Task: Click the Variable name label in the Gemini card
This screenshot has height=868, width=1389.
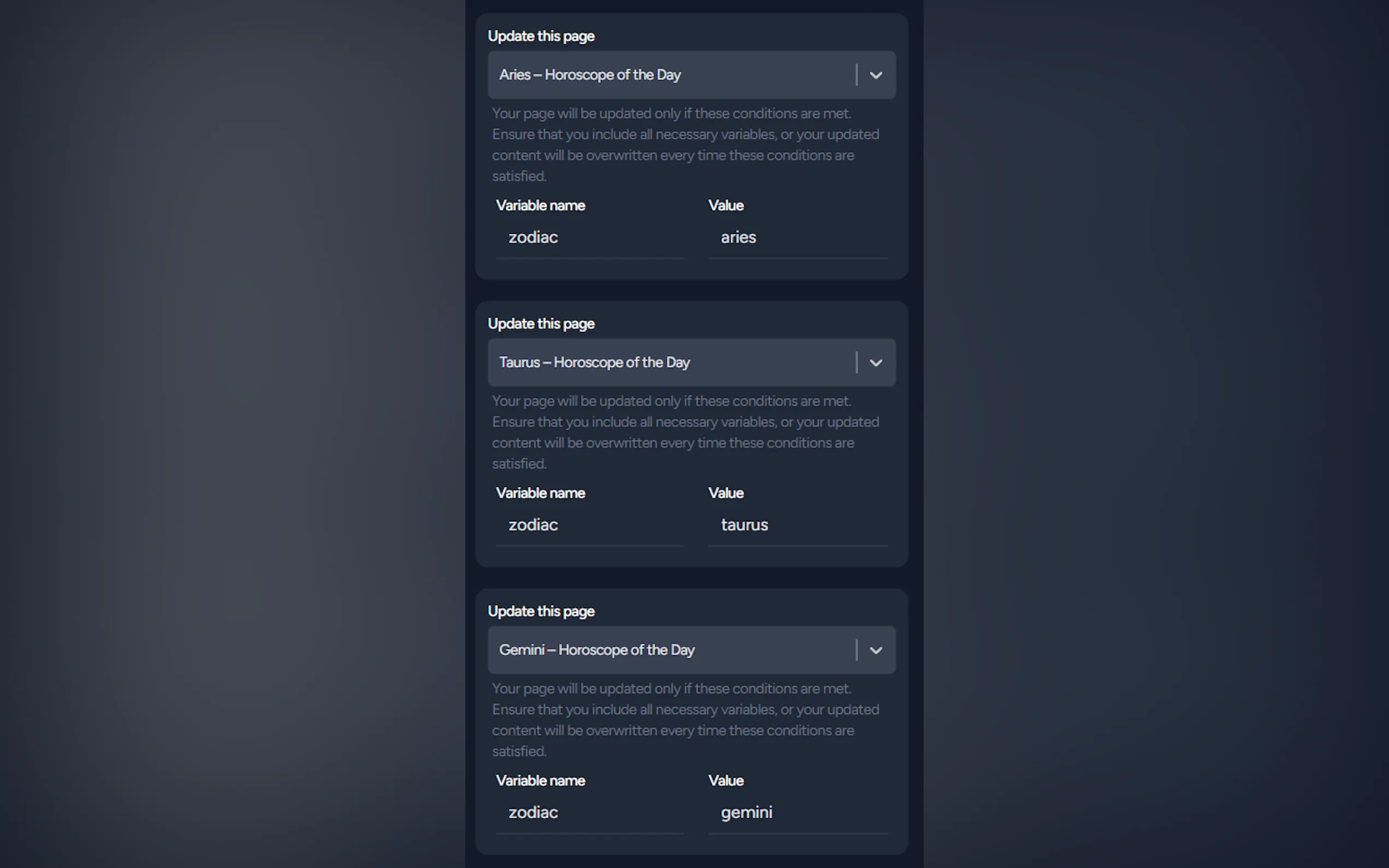Action: pyautogui.click(x=540, y=781)
